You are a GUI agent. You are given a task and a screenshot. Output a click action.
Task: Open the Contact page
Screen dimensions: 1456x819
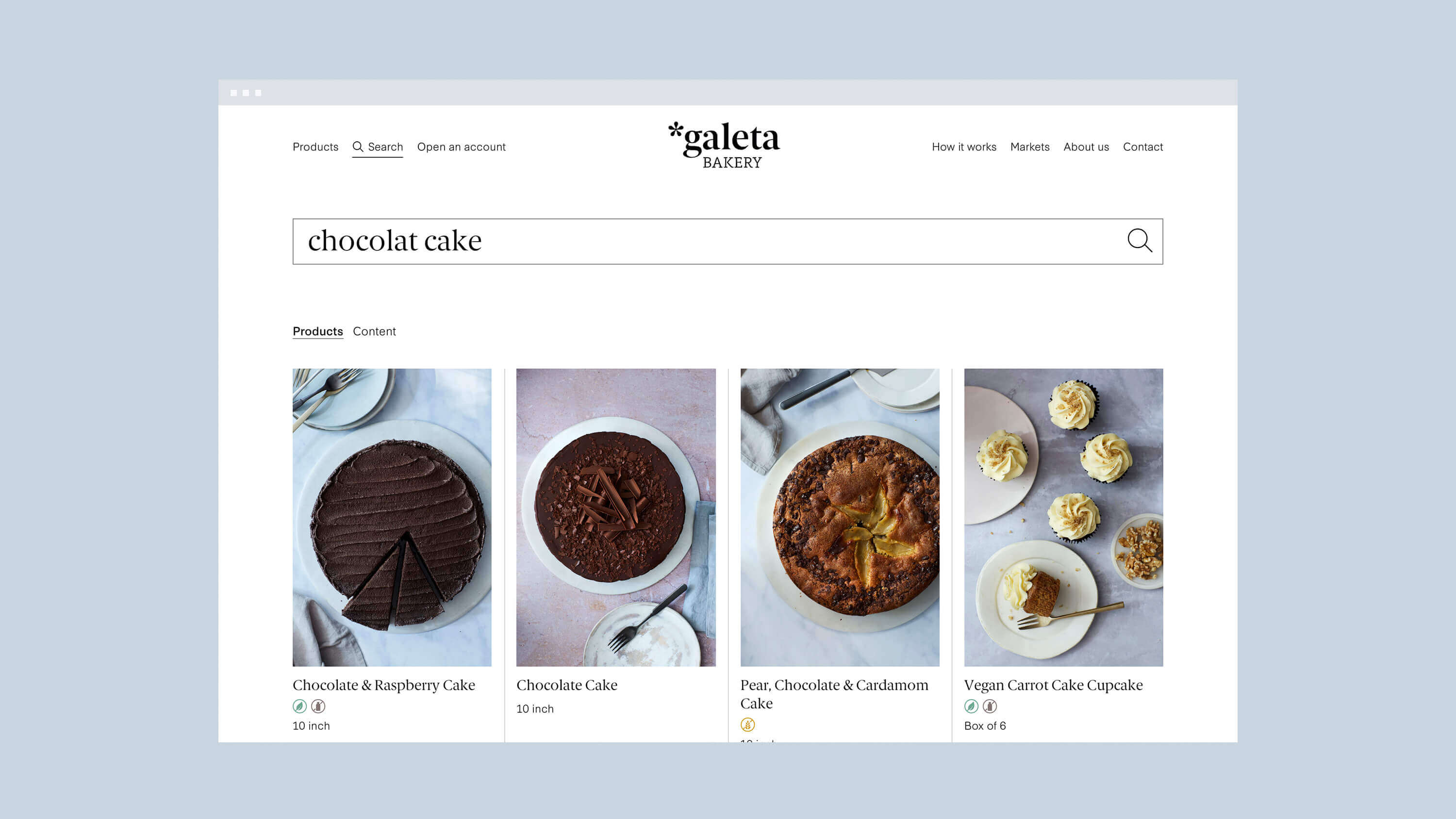1143,147
